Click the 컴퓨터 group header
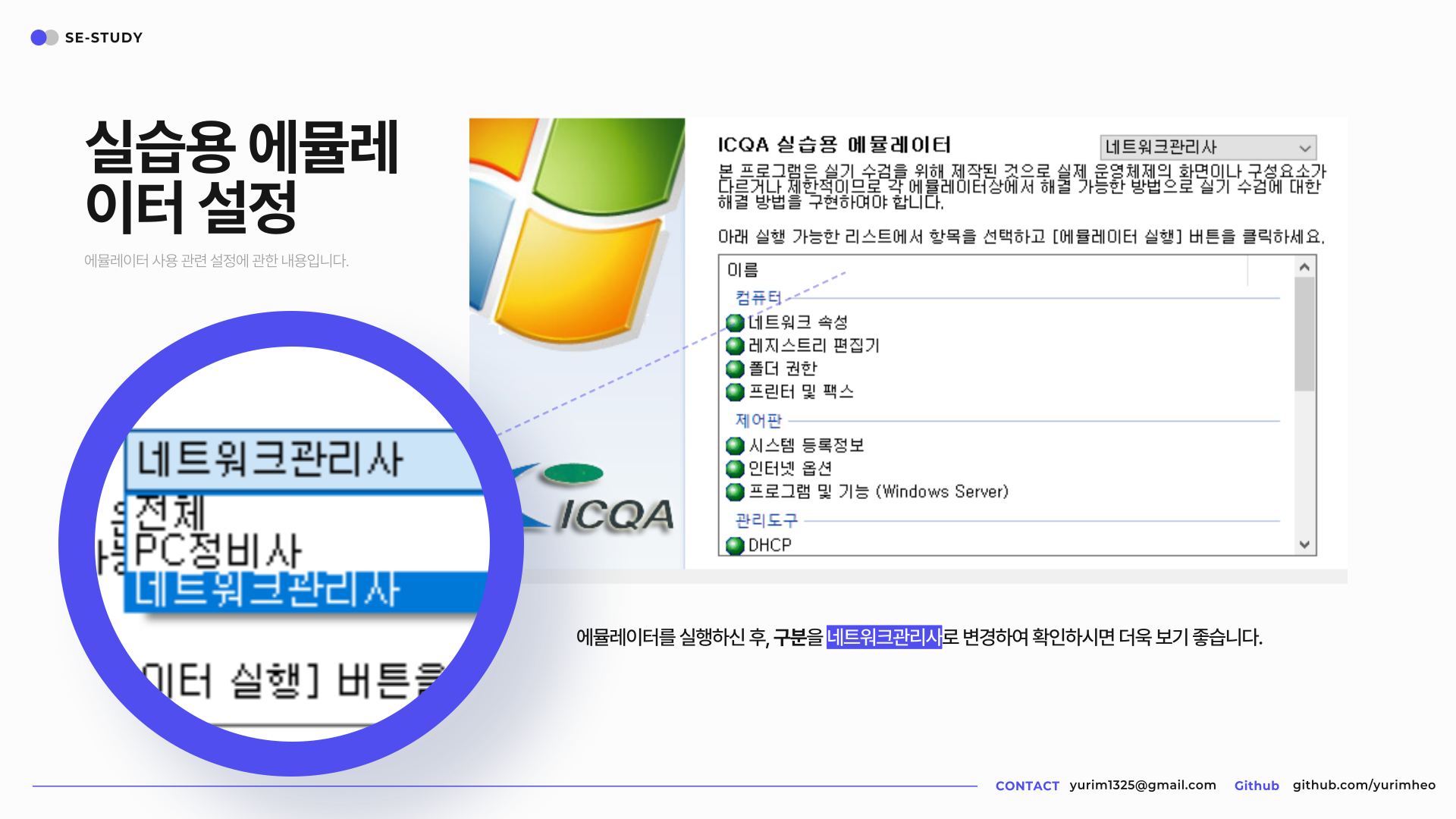The image size is (1456, 819). coord(758,297)
